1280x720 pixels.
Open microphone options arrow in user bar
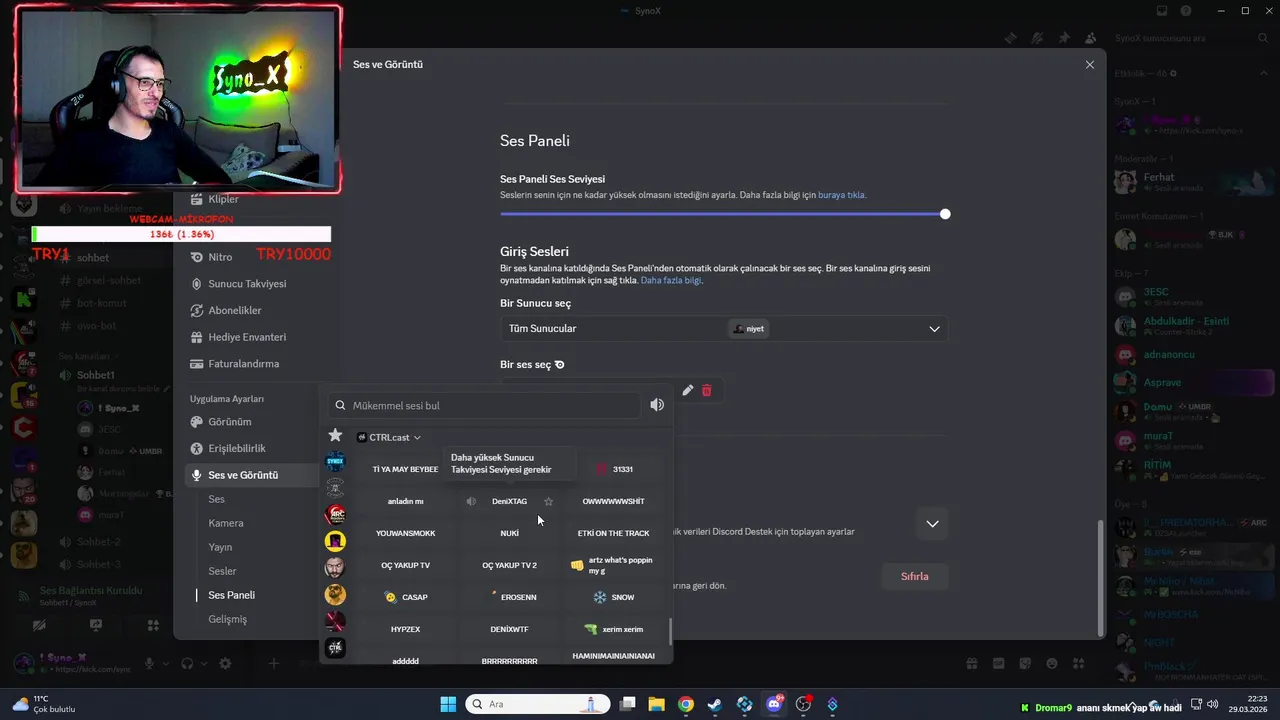[165, 663]
